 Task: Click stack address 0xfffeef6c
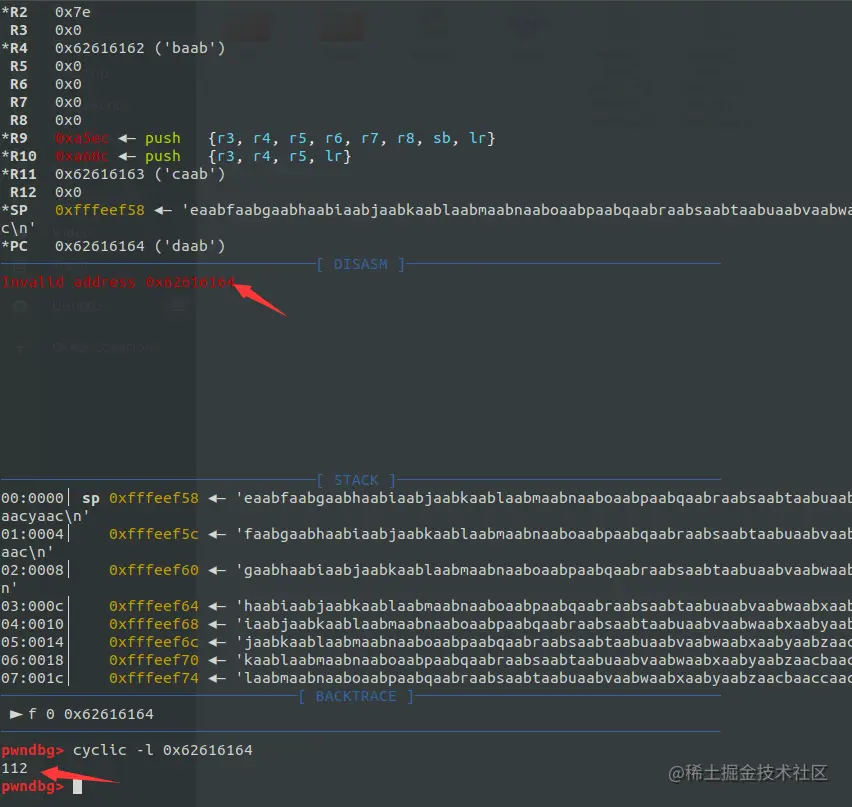click(x=154, y=642)
